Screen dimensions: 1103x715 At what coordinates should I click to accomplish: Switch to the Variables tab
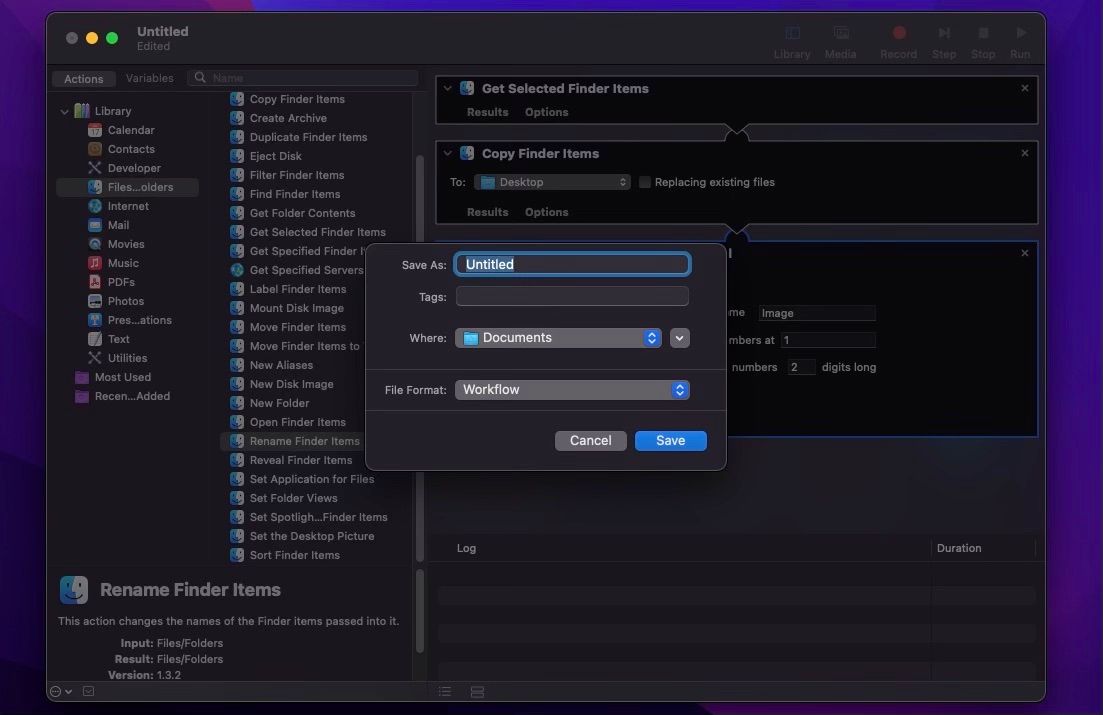[150, 77]
